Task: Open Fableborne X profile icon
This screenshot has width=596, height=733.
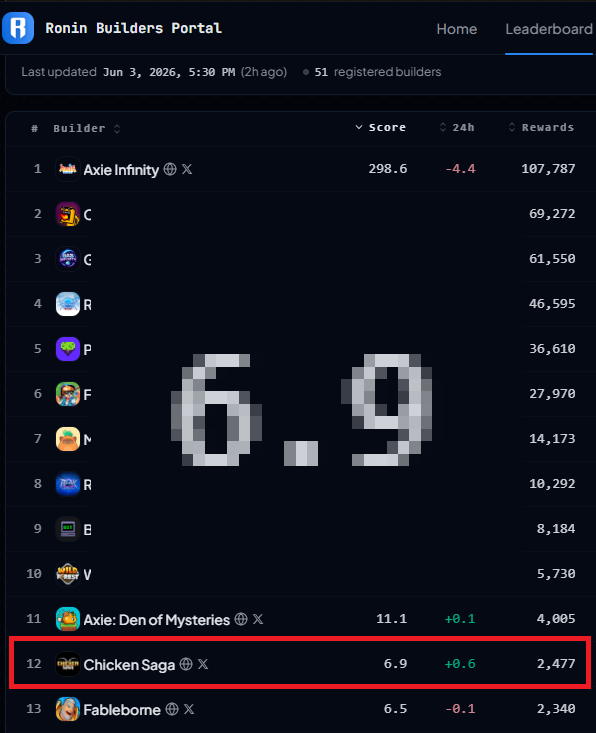Action: click(189, 709)
